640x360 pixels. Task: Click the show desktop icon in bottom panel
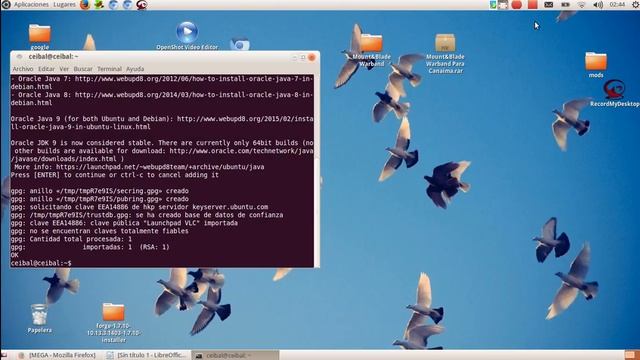coord(4,355)
